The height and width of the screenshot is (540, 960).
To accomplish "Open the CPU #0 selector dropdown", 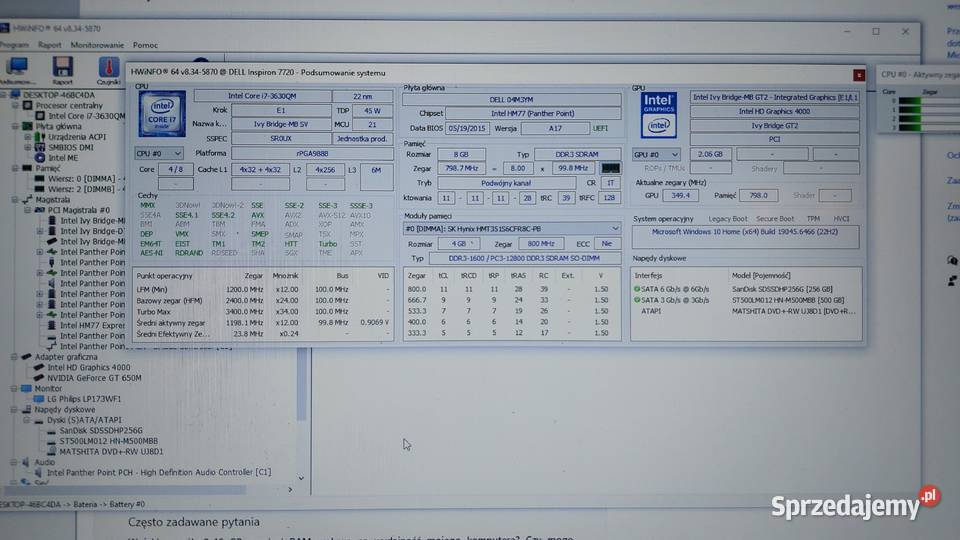I will 159,153.
